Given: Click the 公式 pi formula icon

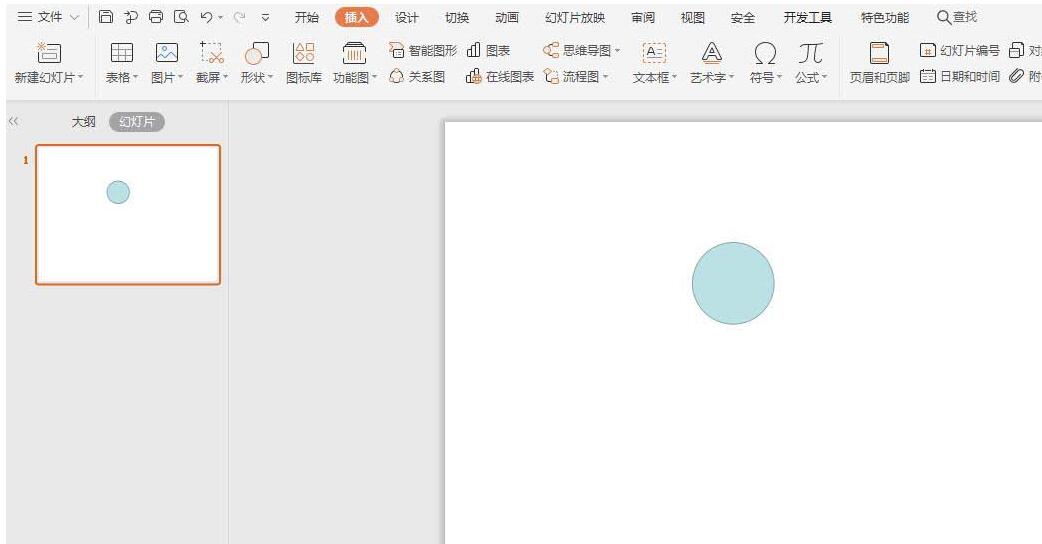Looking at the screenshot, I should (810, 52).
